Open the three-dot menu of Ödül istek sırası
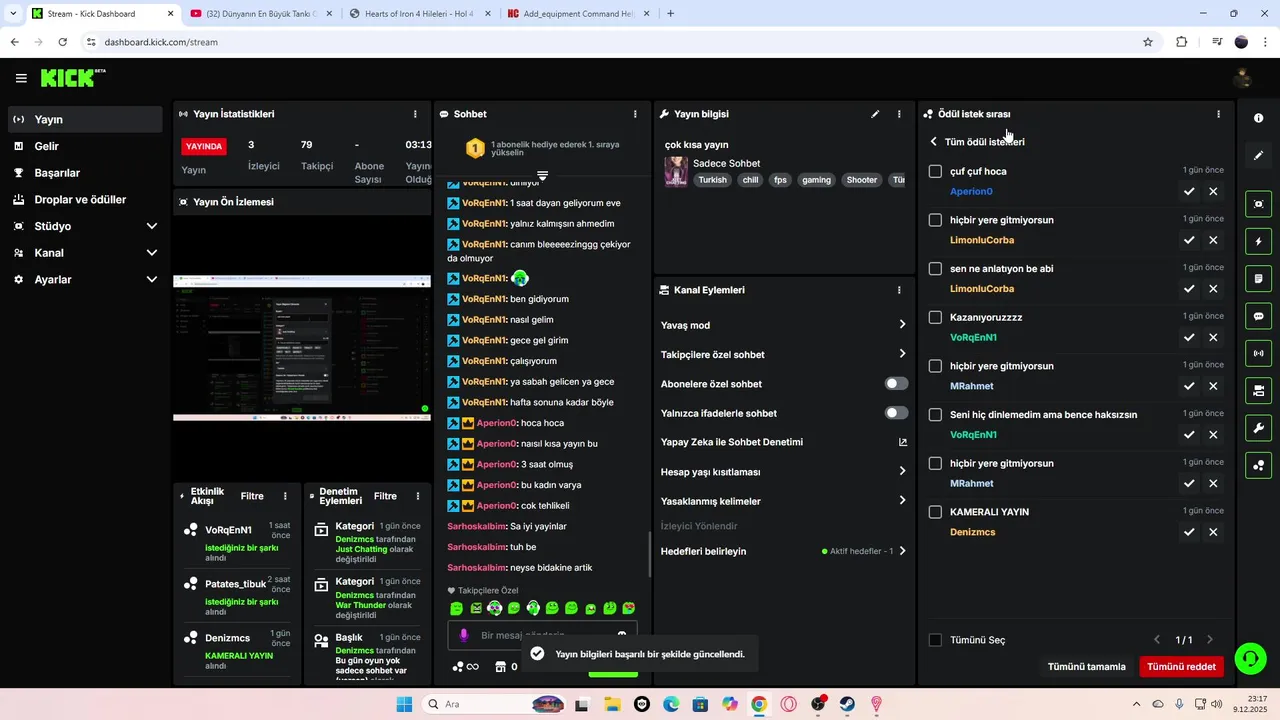1280x720 pixels. click(x=1218, y=114)
